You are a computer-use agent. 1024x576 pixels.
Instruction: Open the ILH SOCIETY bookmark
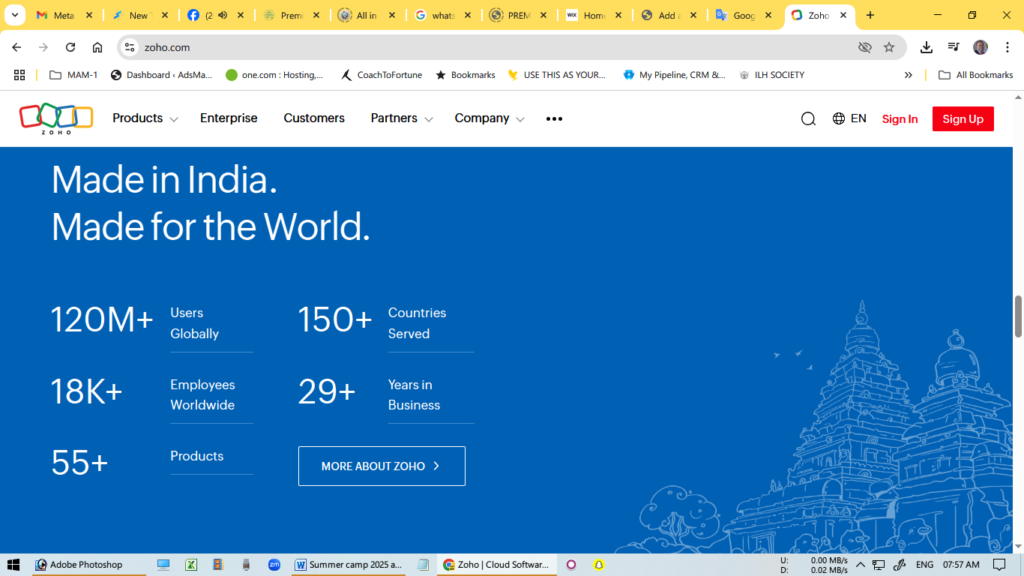pyautogui.click(x=772, y=75)
